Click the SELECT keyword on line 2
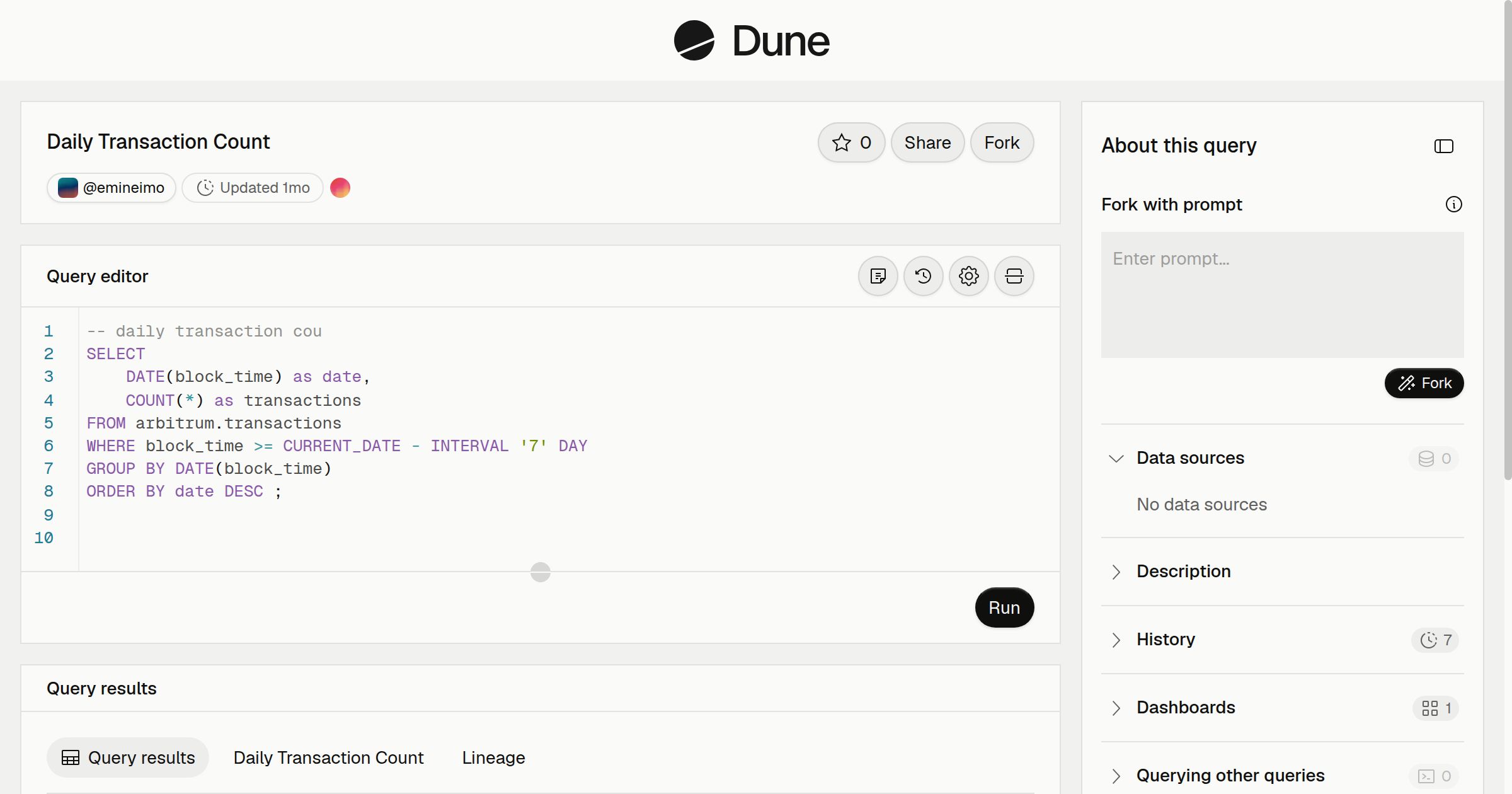 tap(116, 354)
